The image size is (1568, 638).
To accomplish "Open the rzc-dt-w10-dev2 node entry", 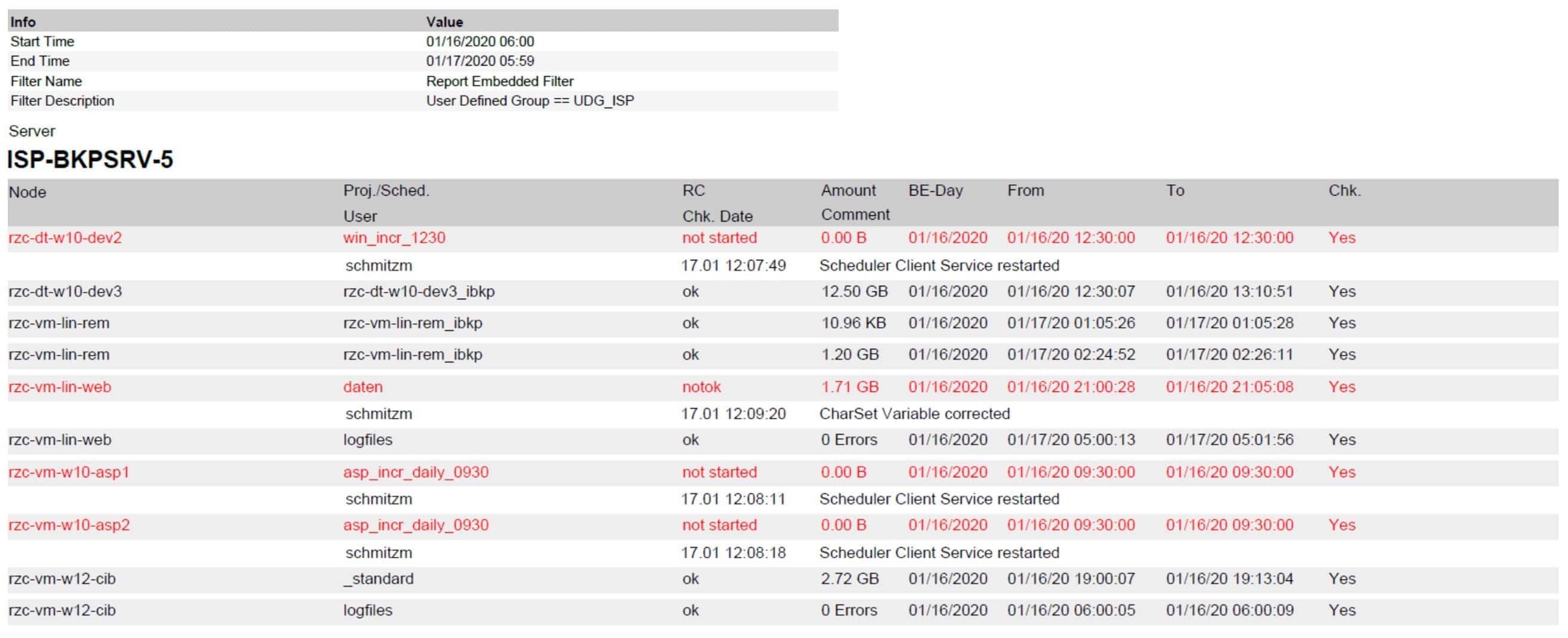I will pos(65,238).
